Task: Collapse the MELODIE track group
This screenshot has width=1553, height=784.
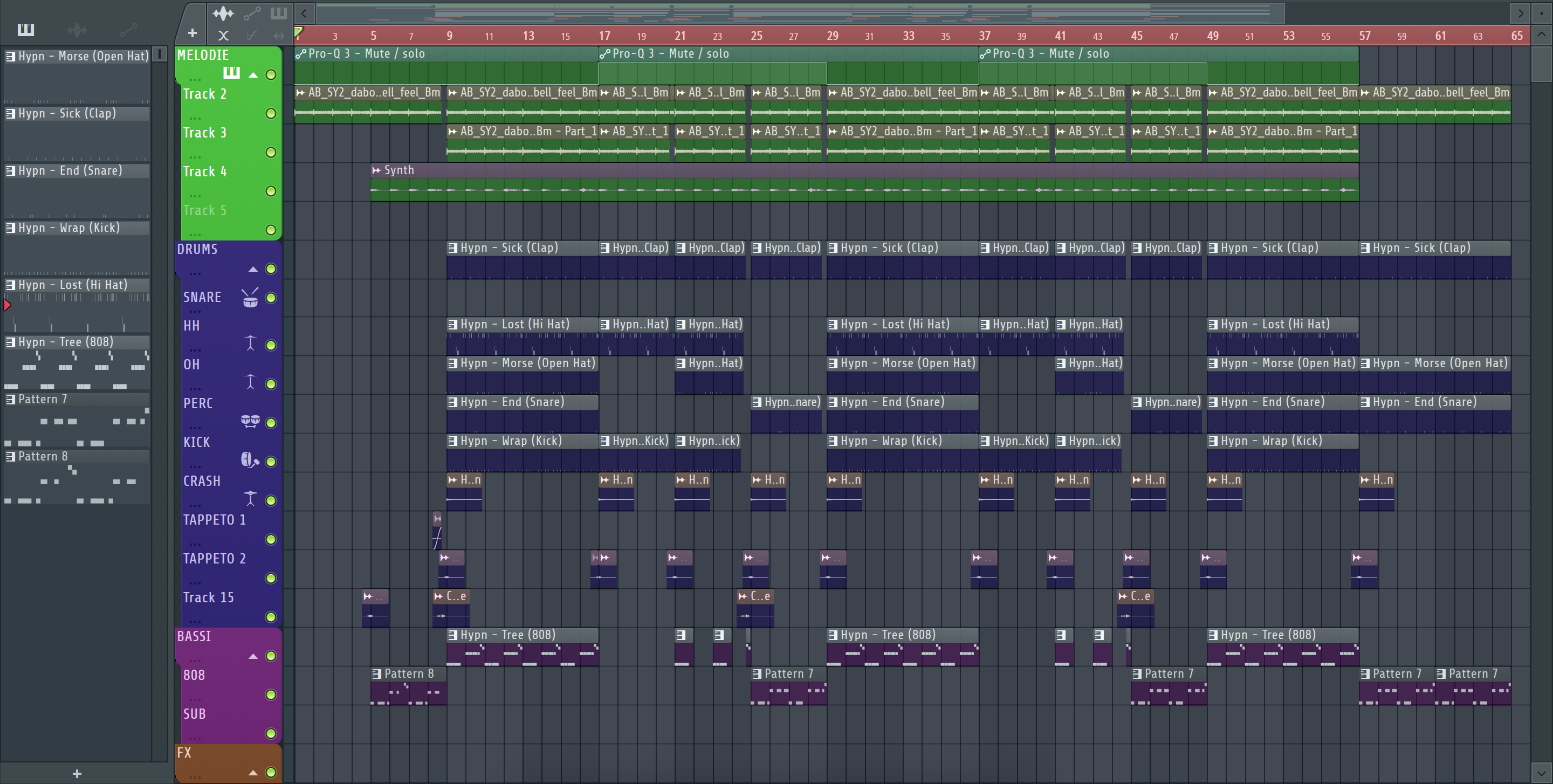Action: click(253, 75)
